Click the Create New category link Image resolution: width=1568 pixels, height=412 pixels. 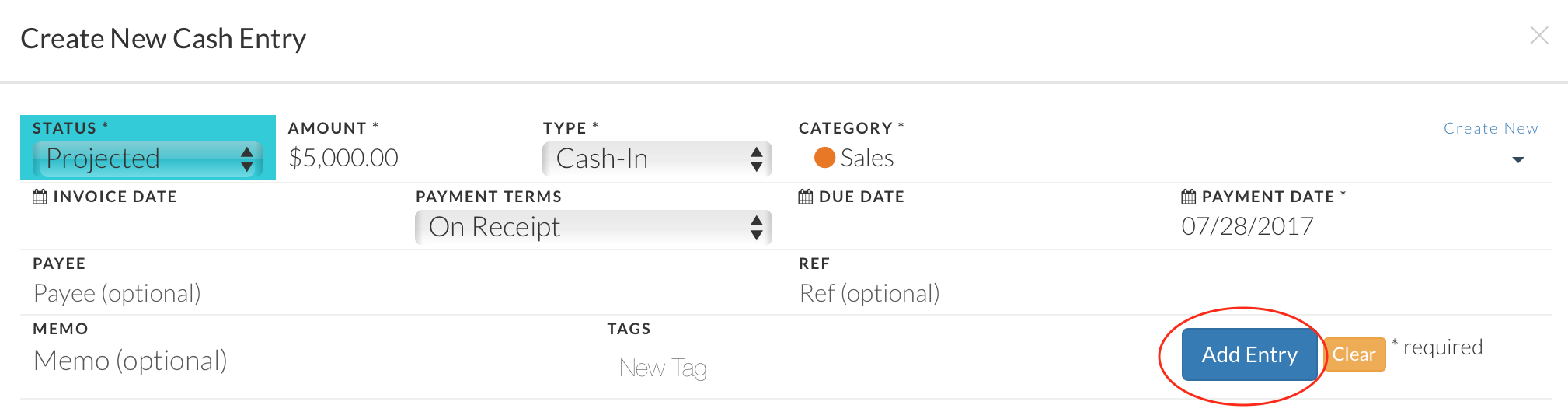(x=1490, y=128)
